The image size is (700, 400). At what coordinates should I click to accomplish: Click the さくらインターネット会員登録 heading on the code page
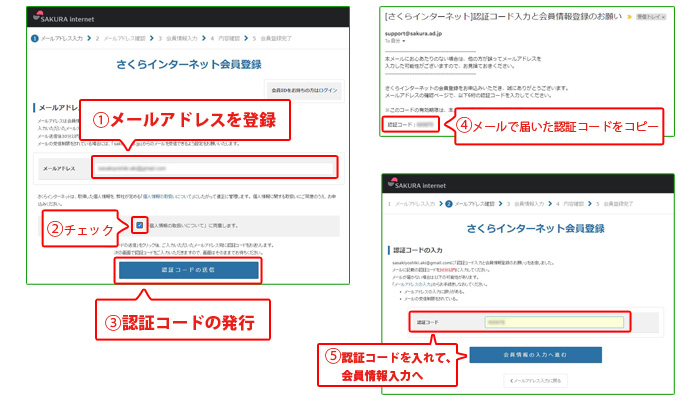tap(535, 229)
